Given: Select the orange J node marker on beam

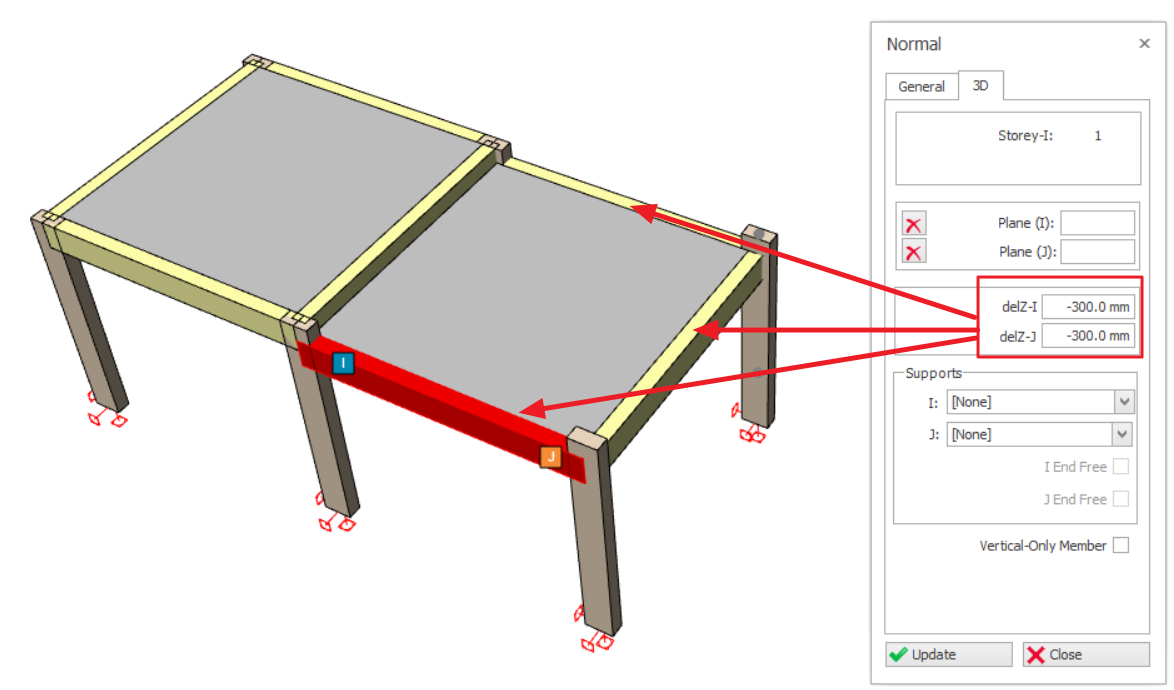Looking at the screenshot, I should click(549, 457).
